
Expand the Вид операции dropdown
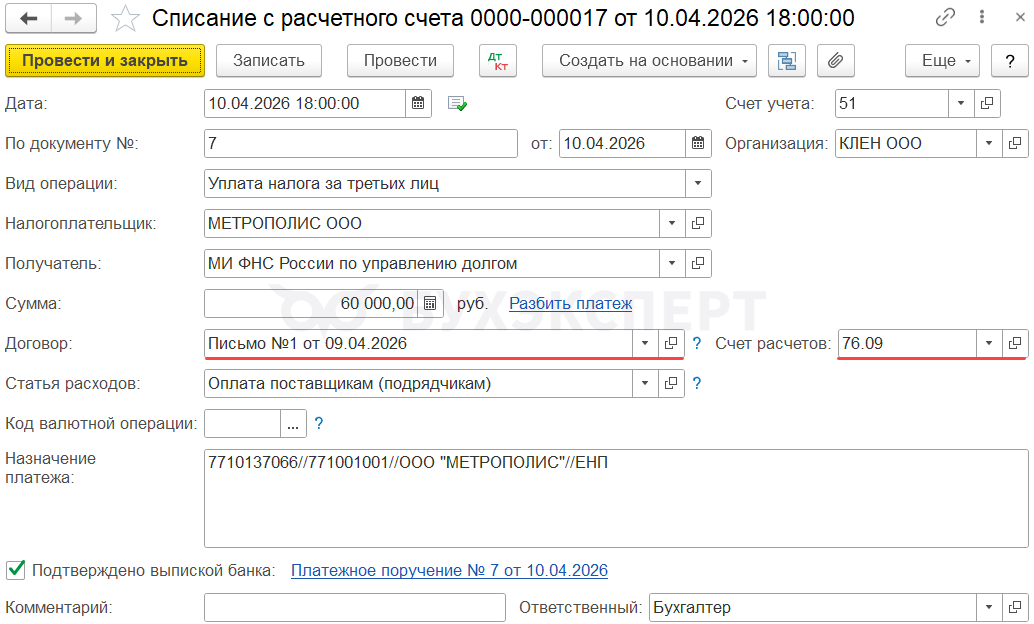[x=697, y=183]
